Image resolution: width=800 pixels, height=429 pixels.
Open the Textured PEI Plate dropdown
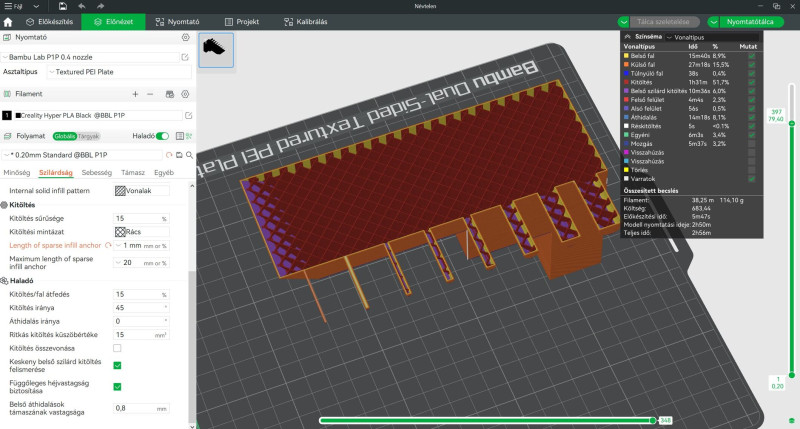pos(120,72)
